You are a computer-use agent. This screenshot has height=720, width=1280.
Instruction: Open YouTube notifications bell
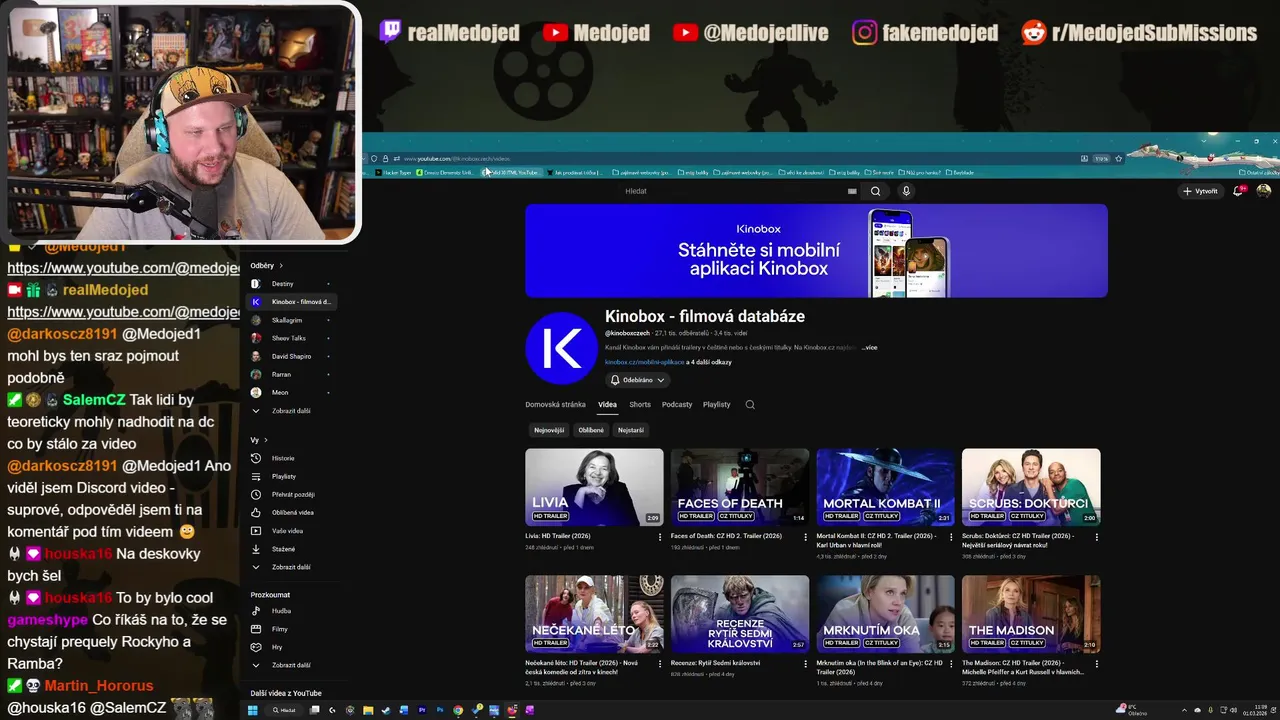pyautogui.click(x=1238, y=191)
